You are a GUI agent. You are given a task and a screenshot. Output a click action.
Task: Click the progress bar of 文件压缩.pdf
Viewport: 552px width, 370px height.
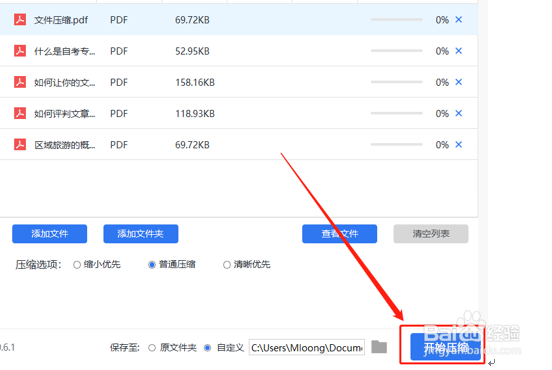click(396, 20)
